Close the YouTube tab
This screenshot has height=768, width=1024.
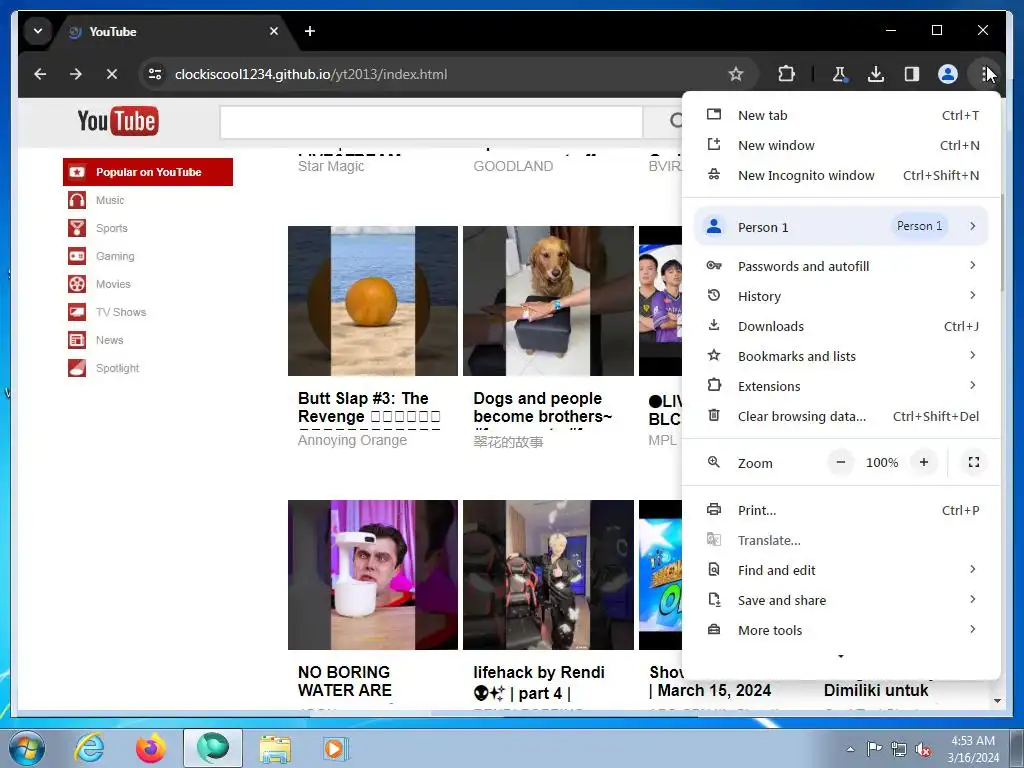tap(274, 31)
